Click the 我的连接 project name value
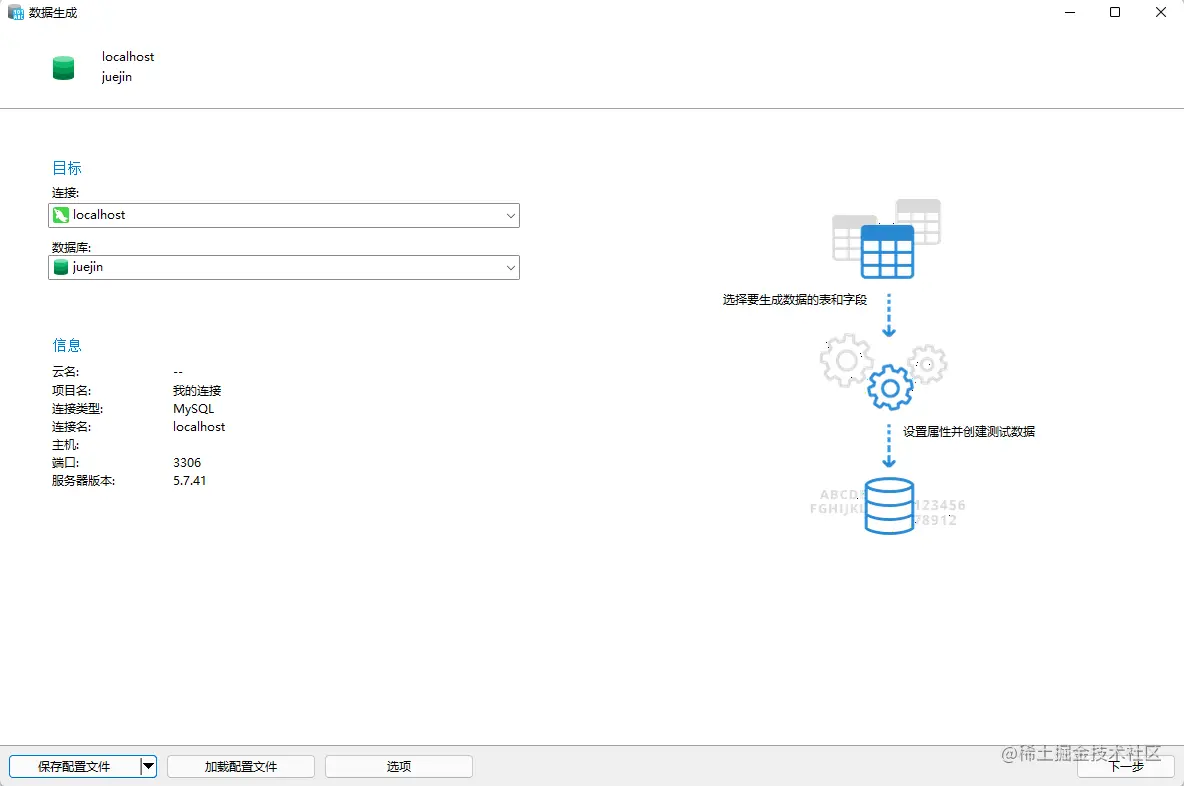The width and height of the screenshot is (1184, 786). point(197,390)
